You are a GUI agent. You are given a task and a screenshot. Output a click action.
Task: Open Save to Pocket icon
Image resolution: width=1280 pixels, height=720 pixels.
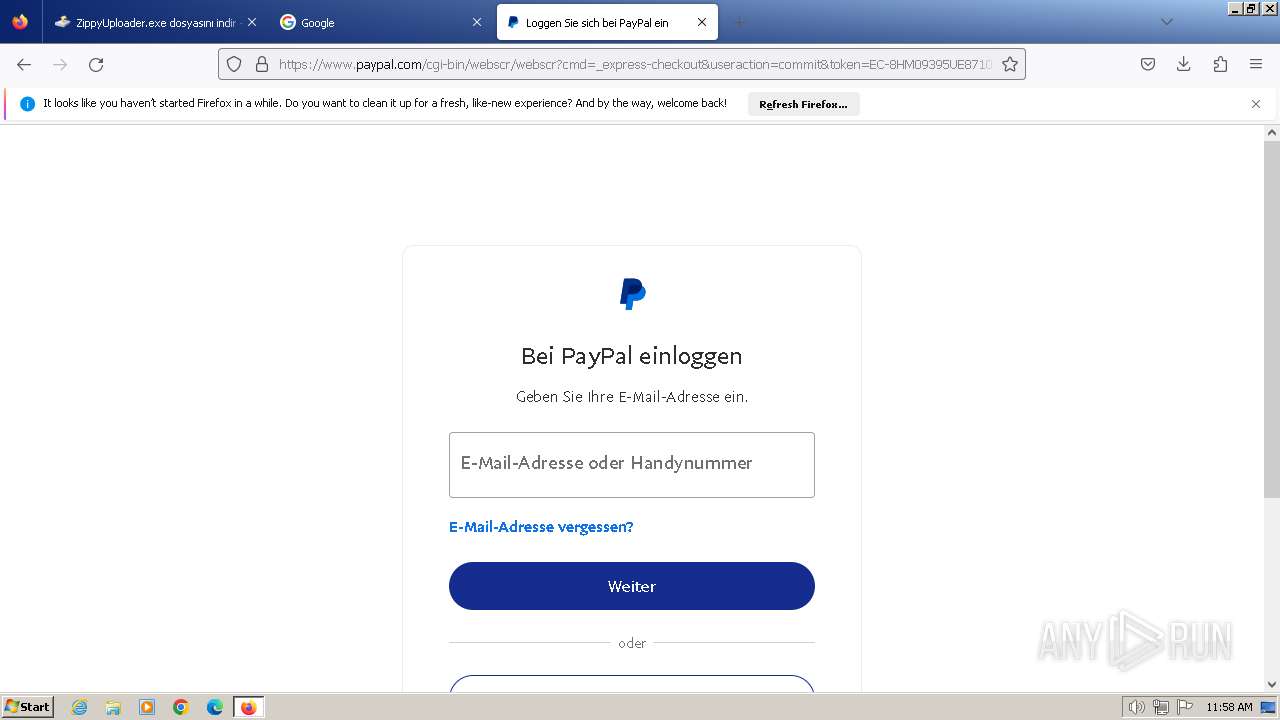[x=1148, y=64]
